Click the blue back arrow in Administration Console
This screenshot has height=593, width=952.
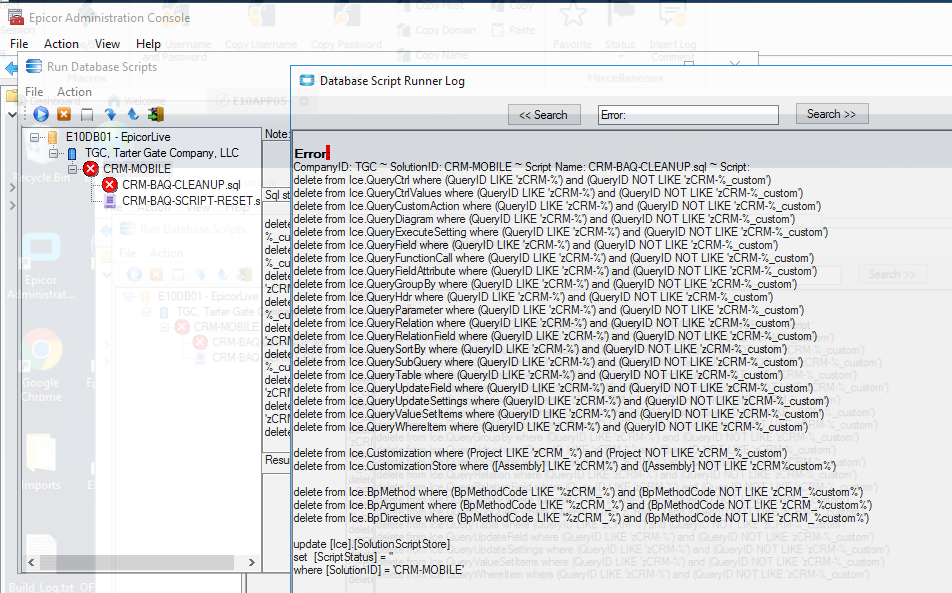click(x=11, y=68)
